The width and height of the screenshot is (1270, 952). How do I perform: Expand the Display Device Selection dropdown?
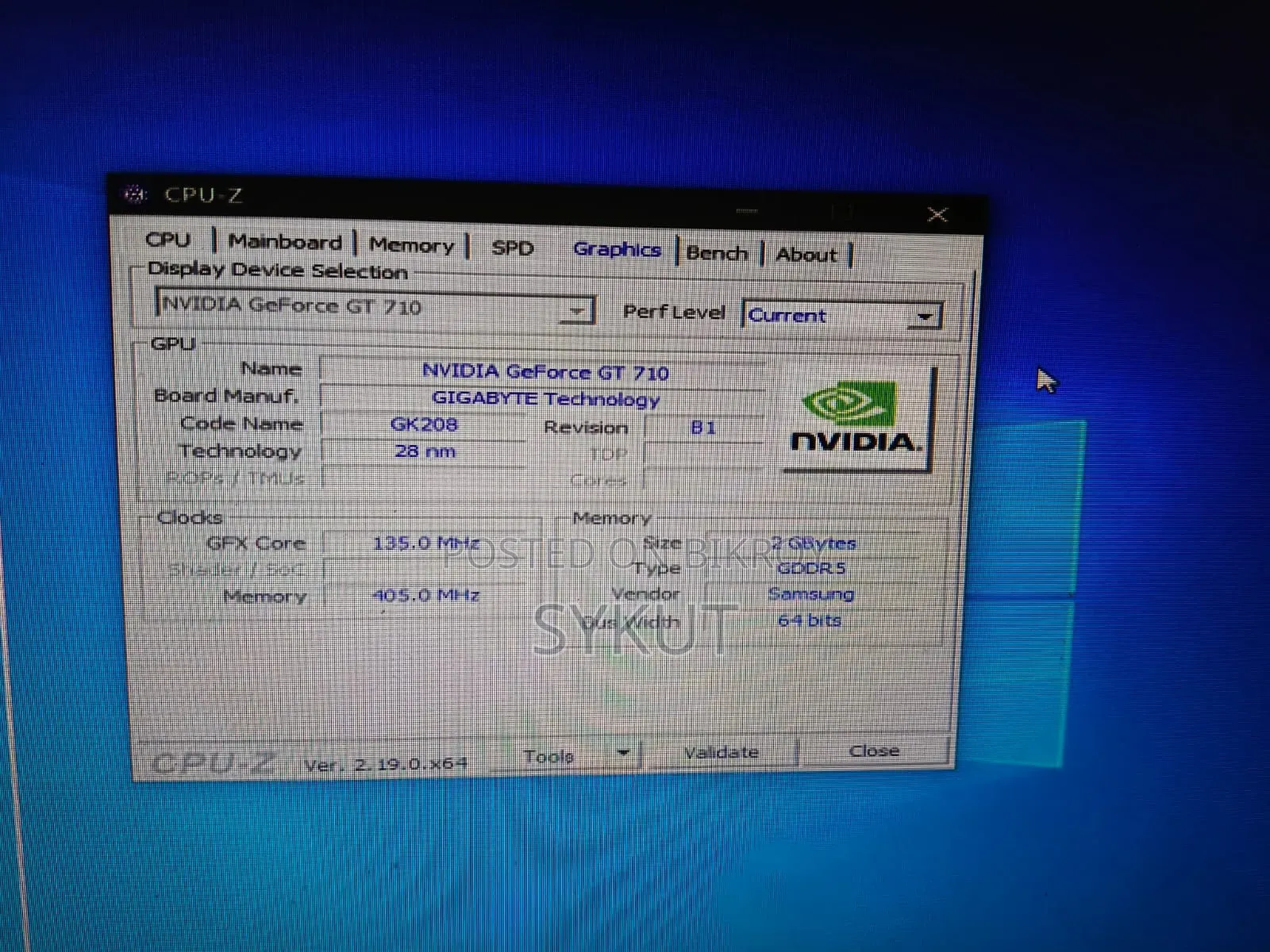[x=576, y=310]
